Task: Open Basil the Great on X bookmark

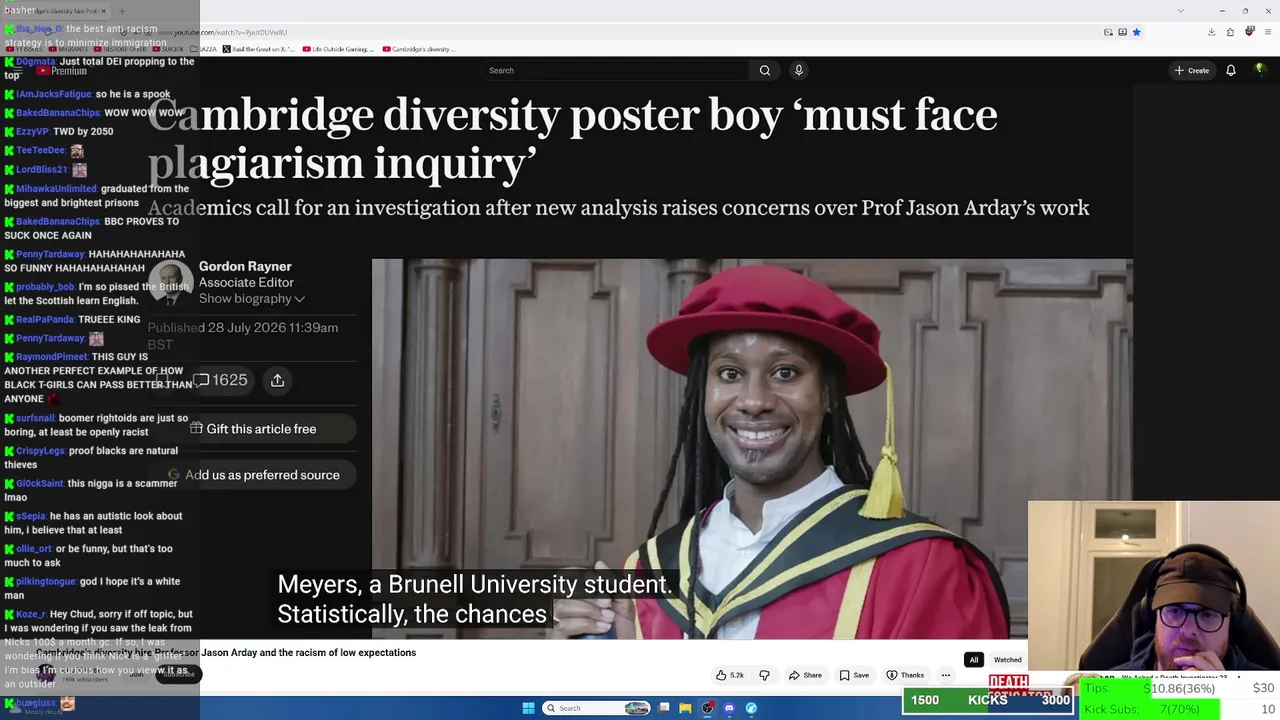Action: (259, 49)
